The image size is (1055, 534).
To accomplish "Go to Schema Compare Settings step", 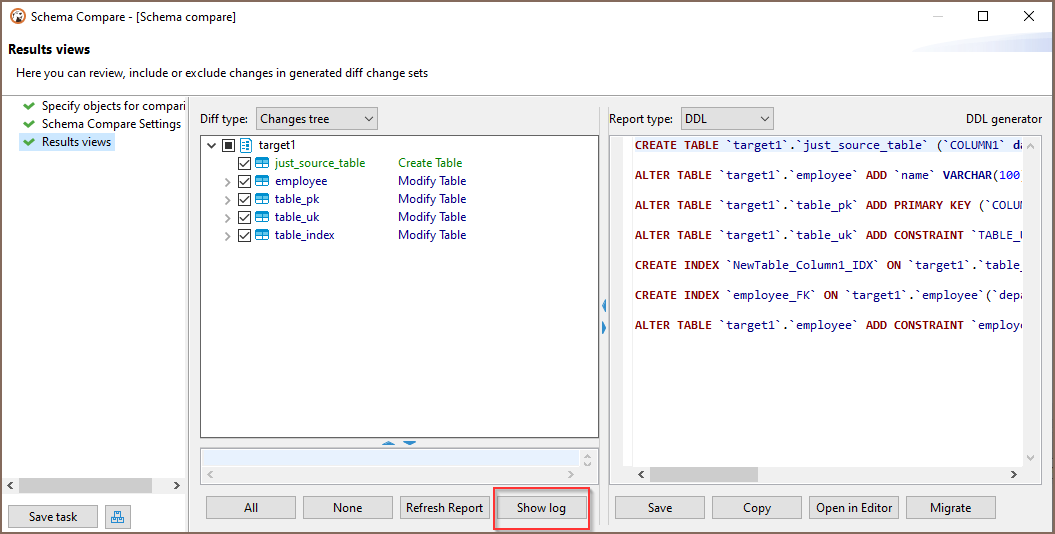I will (x=111, y=124).
